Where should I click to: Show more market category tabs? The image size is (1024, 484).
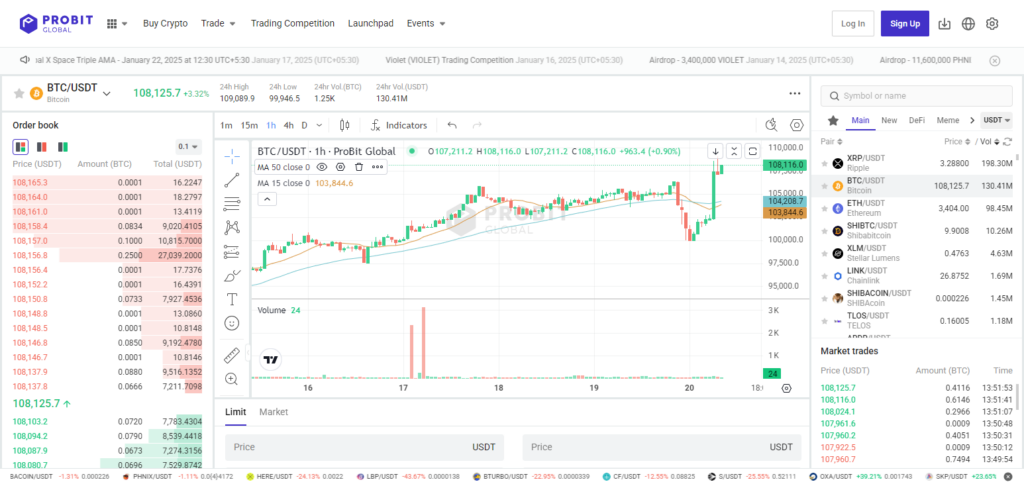972,120
